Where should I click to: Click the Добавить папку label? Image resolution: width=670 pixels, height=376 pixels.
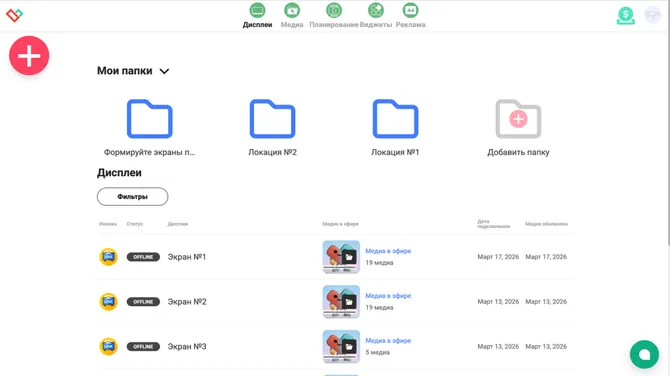point(518,152)
